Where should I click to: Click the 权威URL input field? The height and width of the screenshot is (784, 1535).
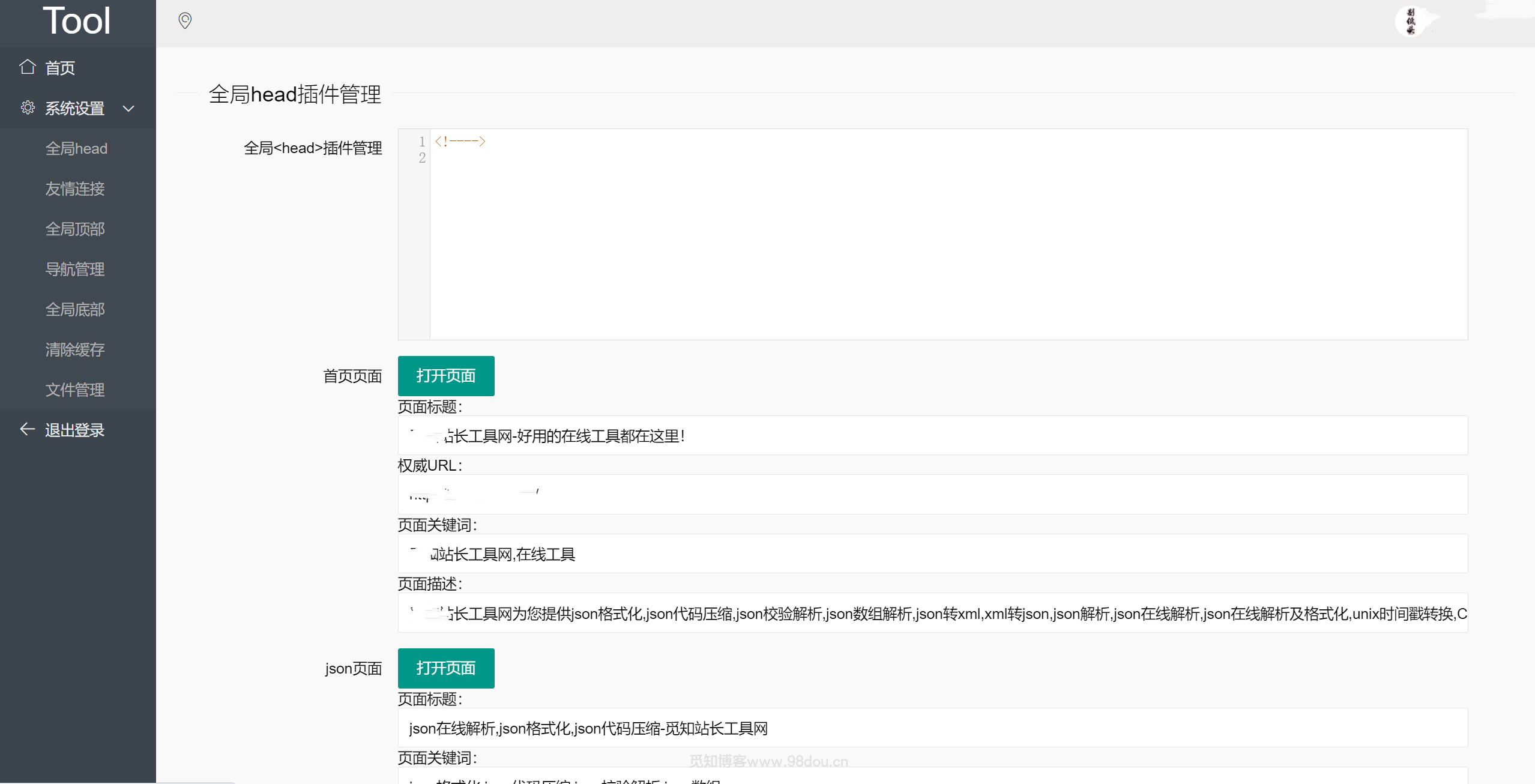(933, 495)
